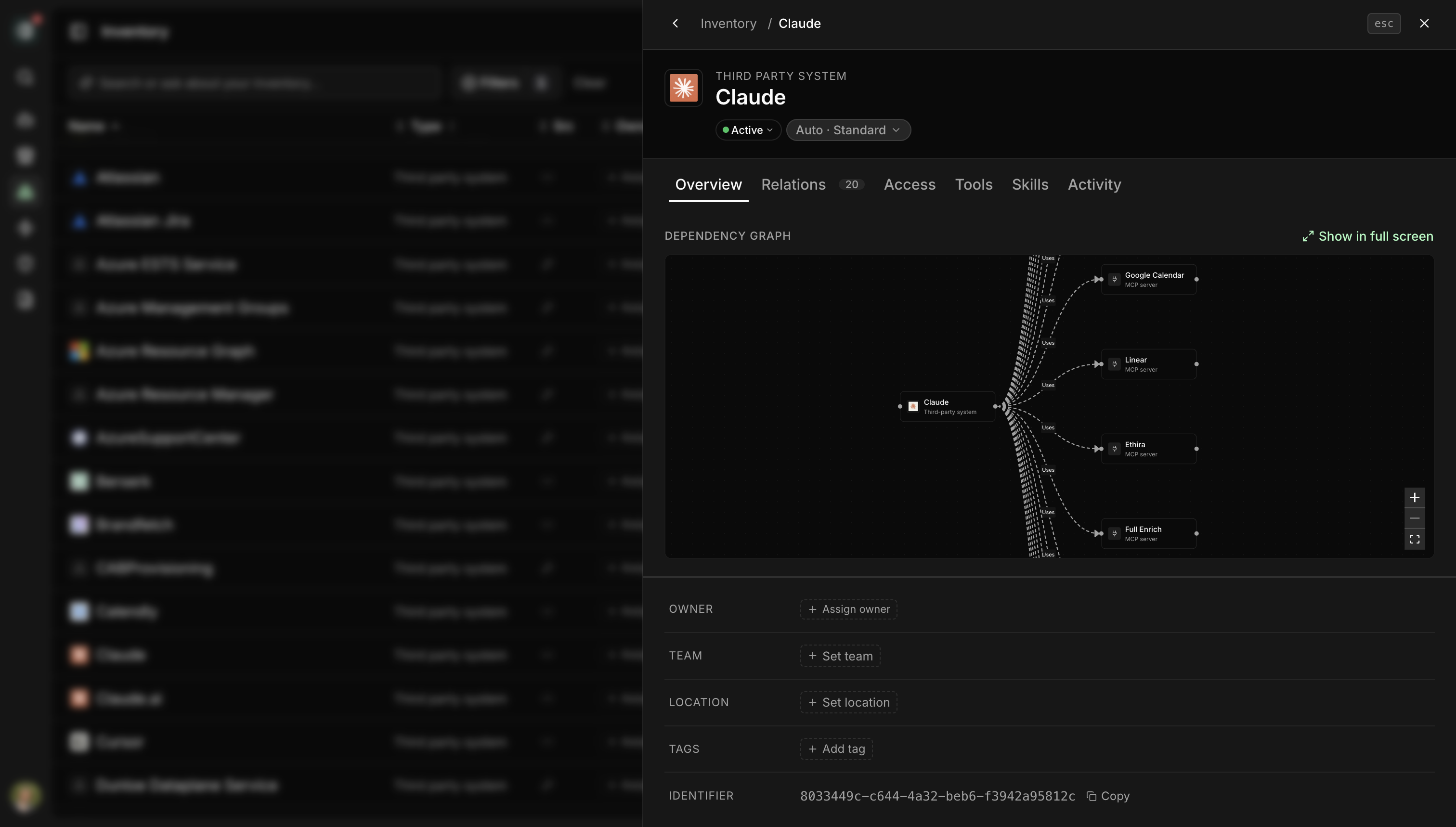The image size is (1456, 827).
Task: Click the Relations count badge 20
Action: [x=852, y=184]
